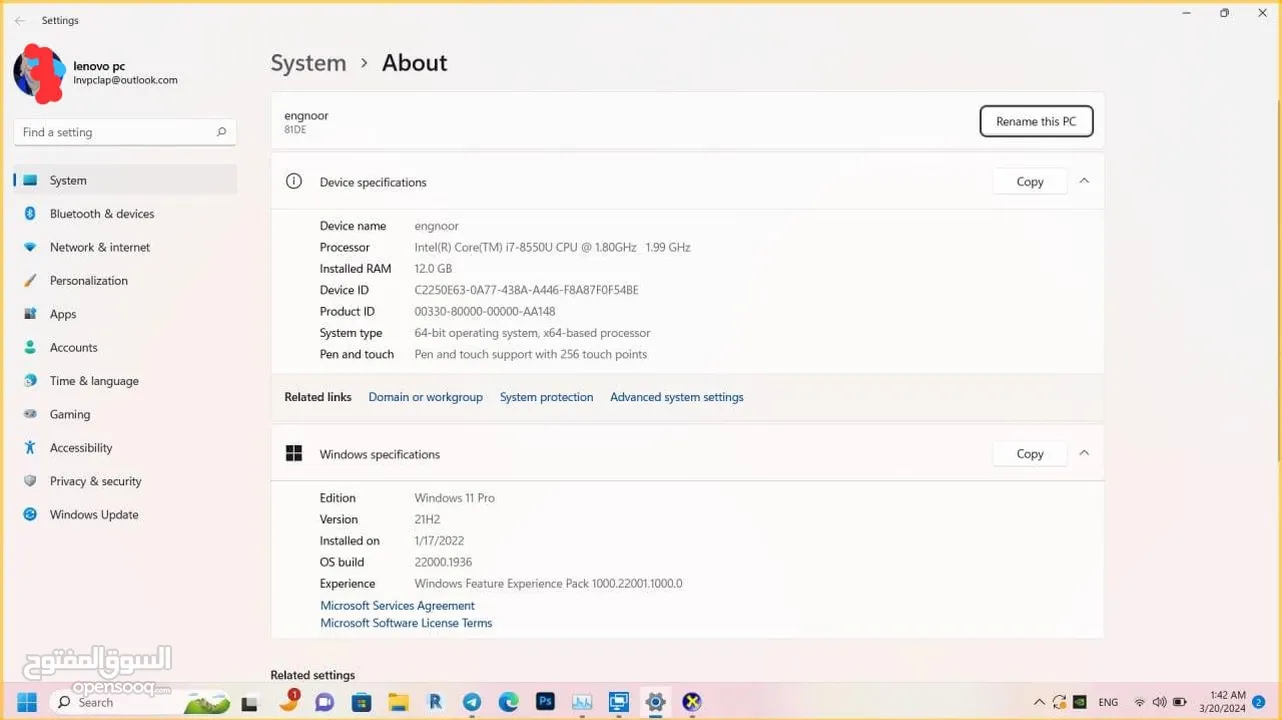Open Apps settings in sidebar
The width and height of the screenshot is (1282, 720).
[125, 314]
